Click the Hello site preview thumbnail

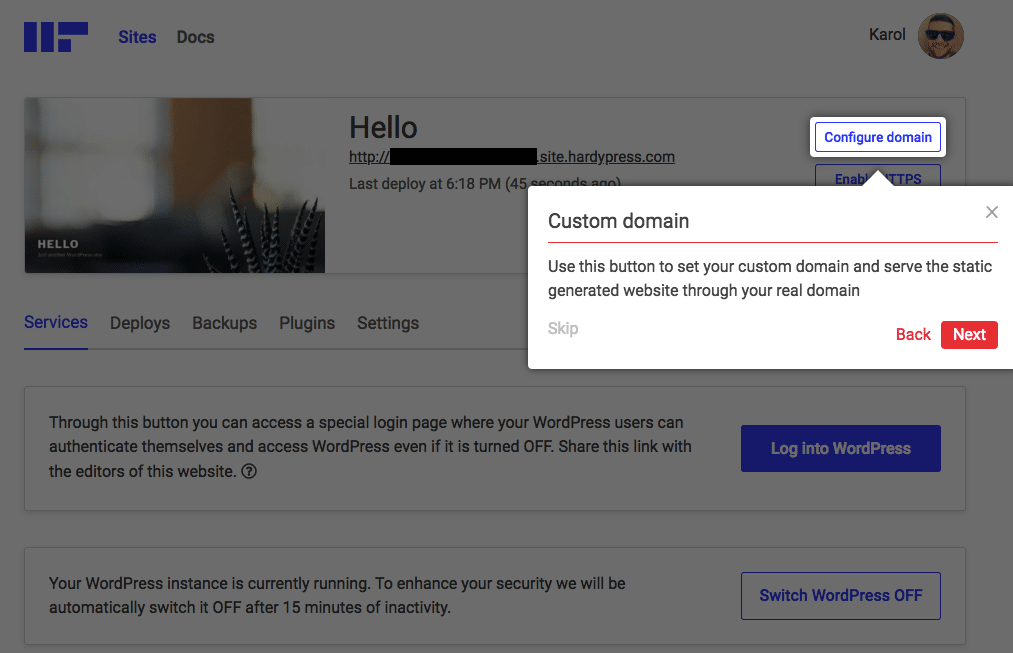click(x=174, y=185)
